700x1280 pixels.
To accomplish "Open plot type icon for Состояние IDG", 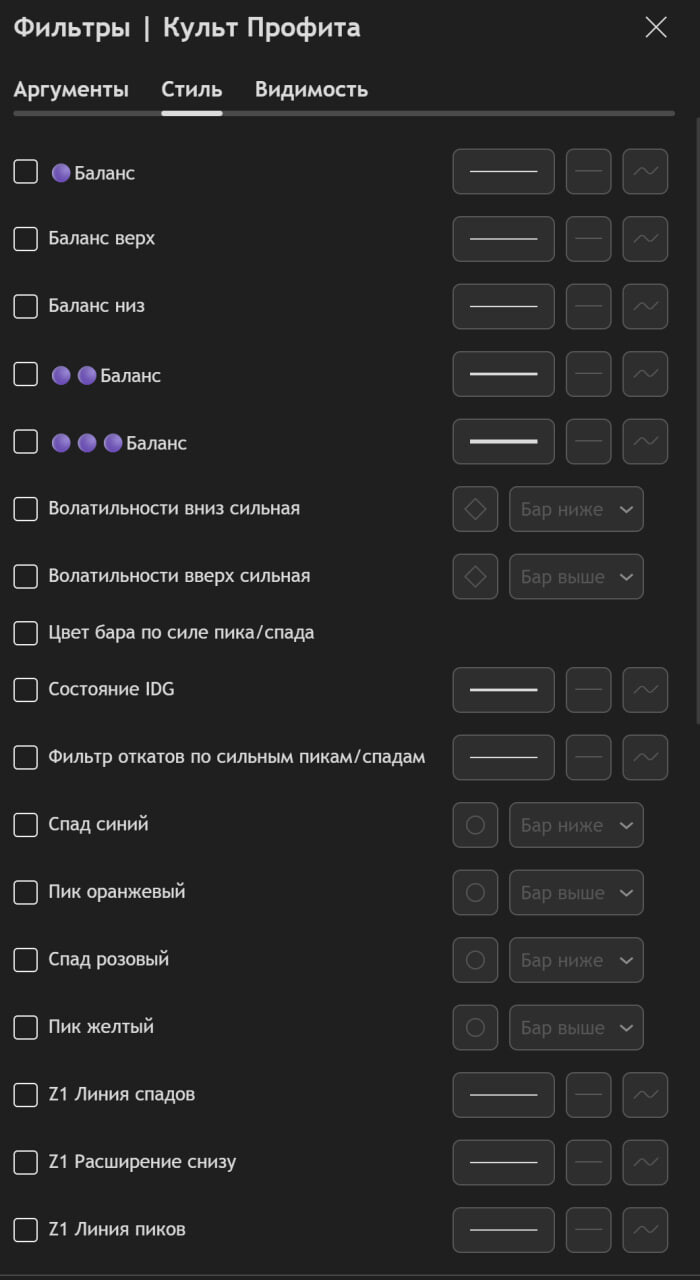I will 645,690.
